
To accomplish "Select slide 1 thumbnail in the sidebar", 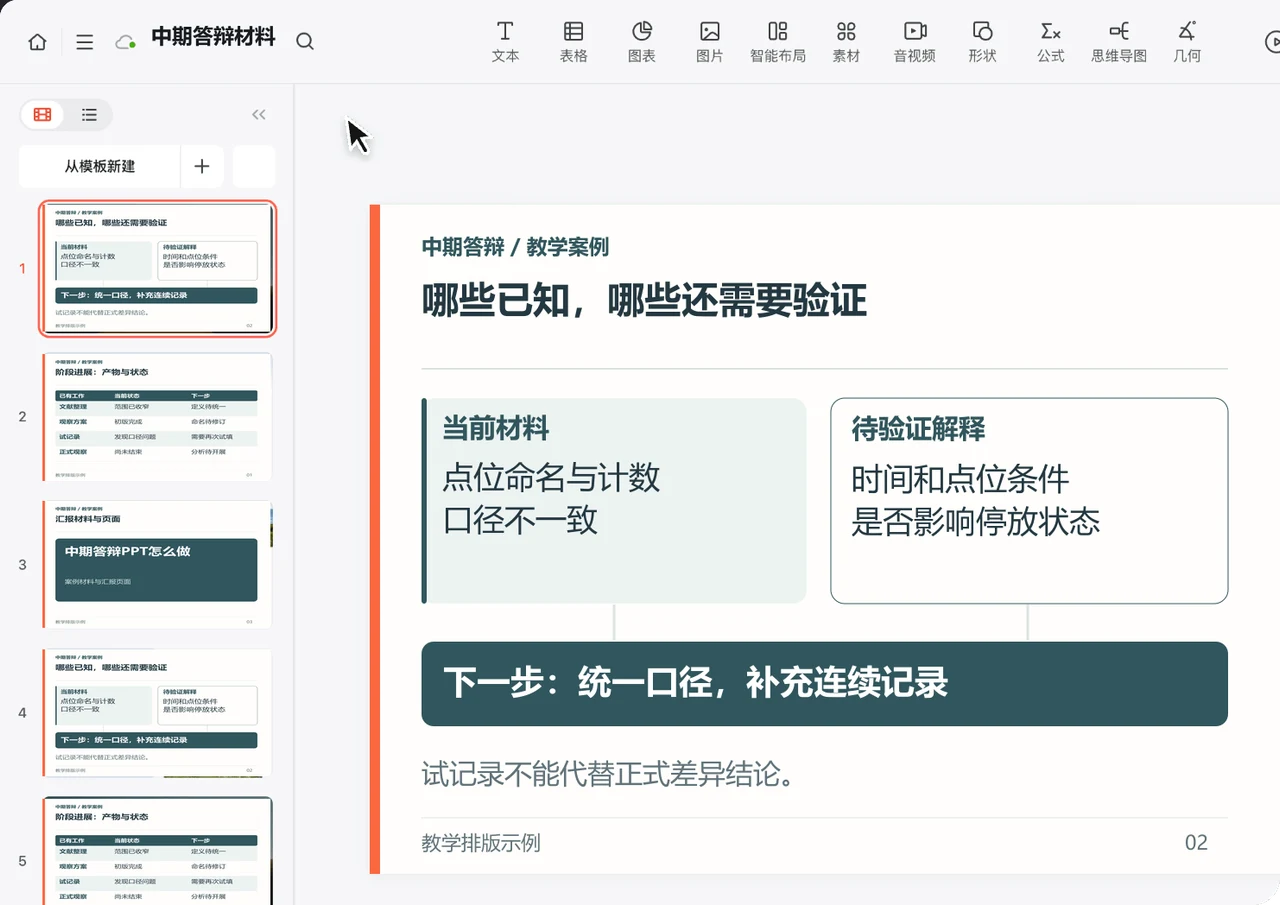I will (158, 268).
